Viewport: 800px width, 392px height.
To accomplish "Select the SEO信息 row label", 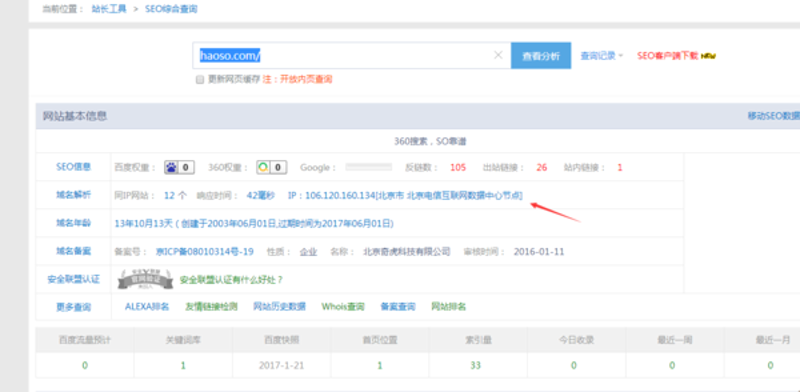I will coord(73,167).
